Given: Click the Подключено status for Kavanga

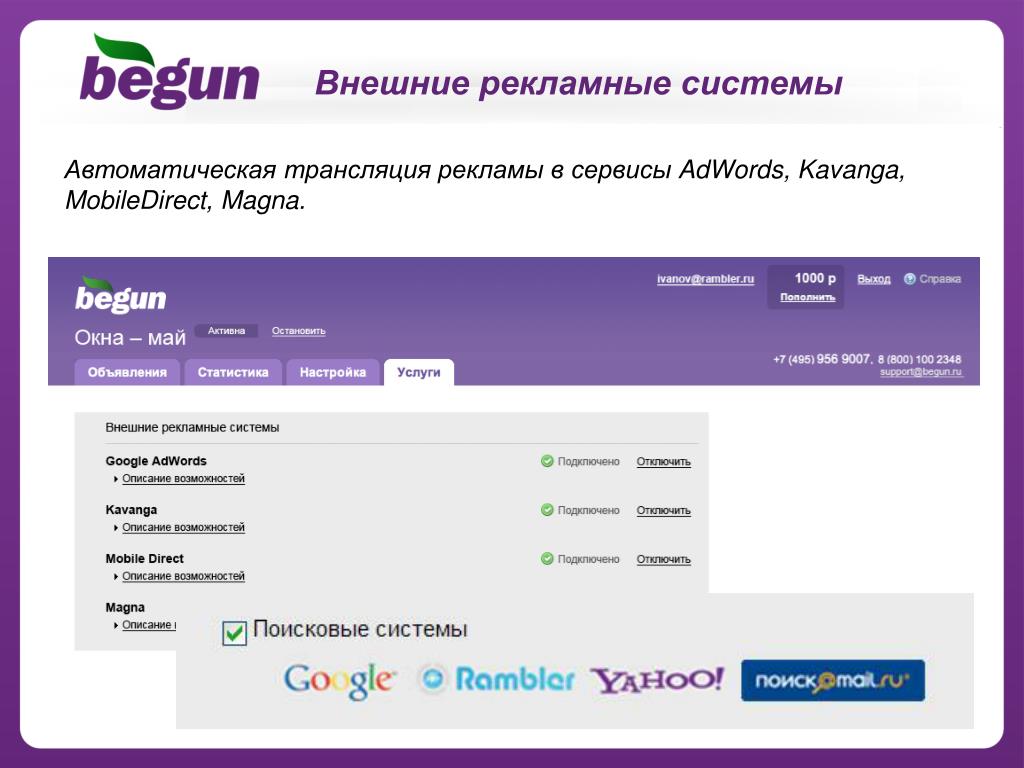Looking at the screenshot, I should pyautogui.click(x=588, y=511).
